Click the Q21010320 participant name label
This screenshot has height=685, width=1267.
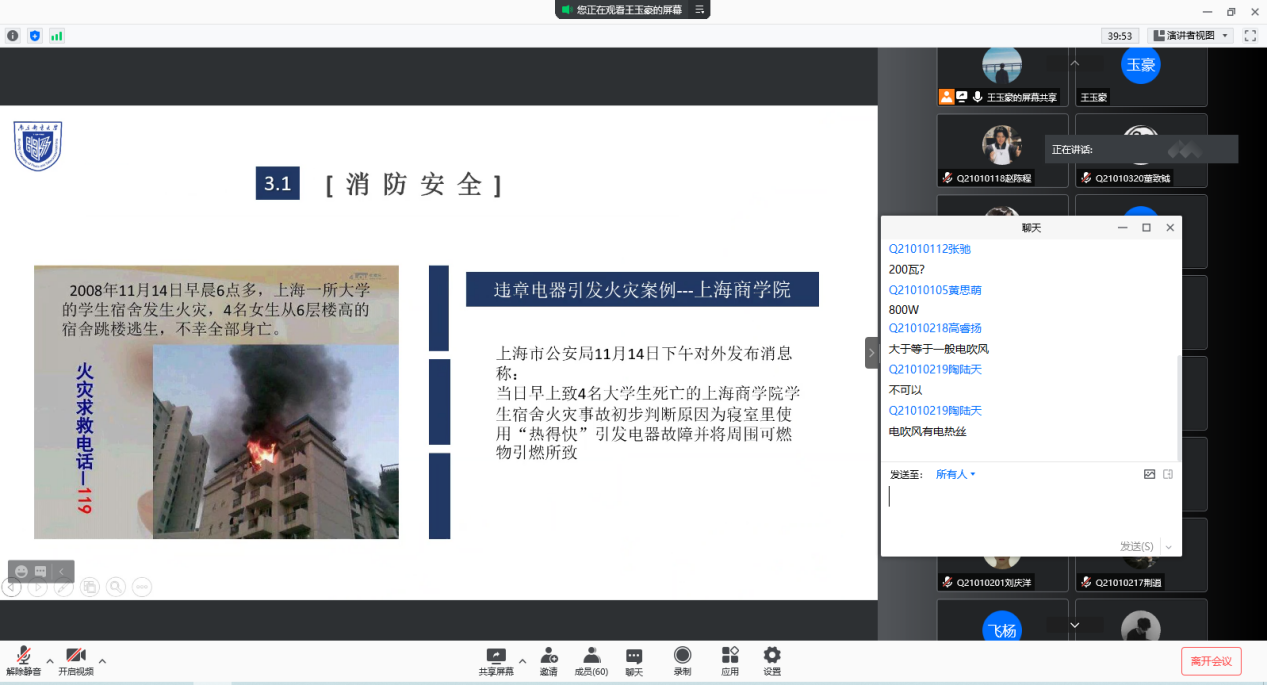pyautogui.click(x=1132, y=178)
